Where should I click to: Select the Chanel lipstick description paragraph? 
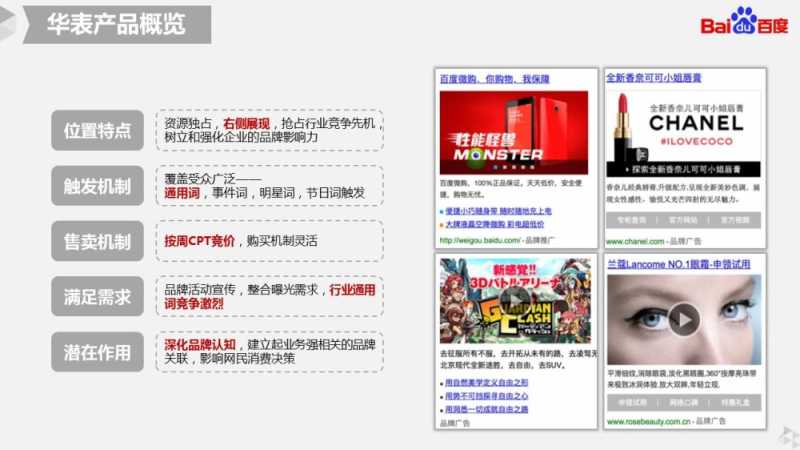(x=683, y=193)
